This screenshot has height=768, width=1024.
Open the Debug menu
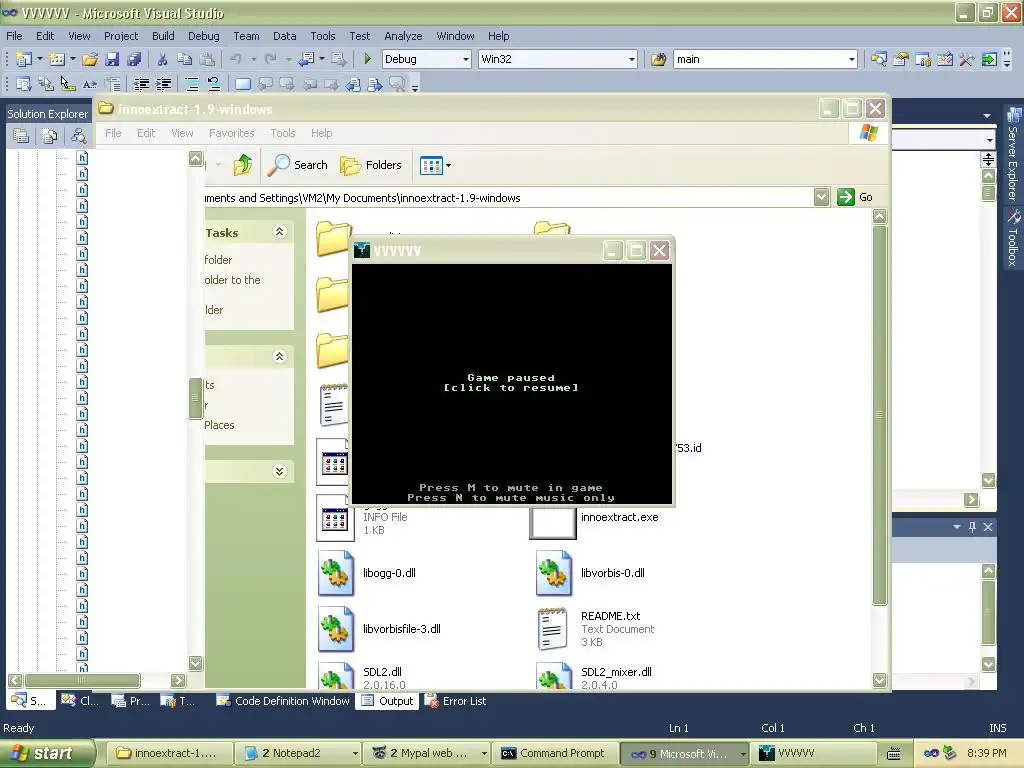tap(204, 36)
